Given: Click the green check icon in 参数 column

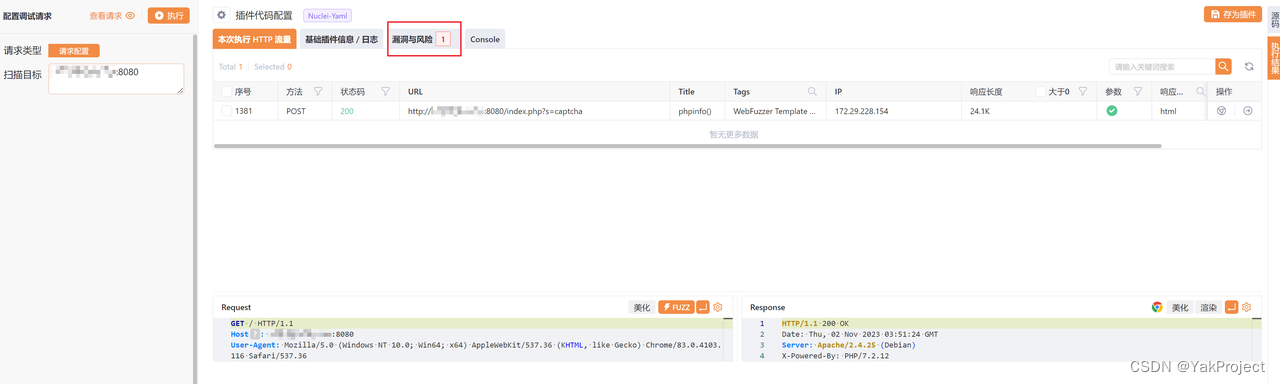Looking at the screenshot, I should coord(1112,111).
